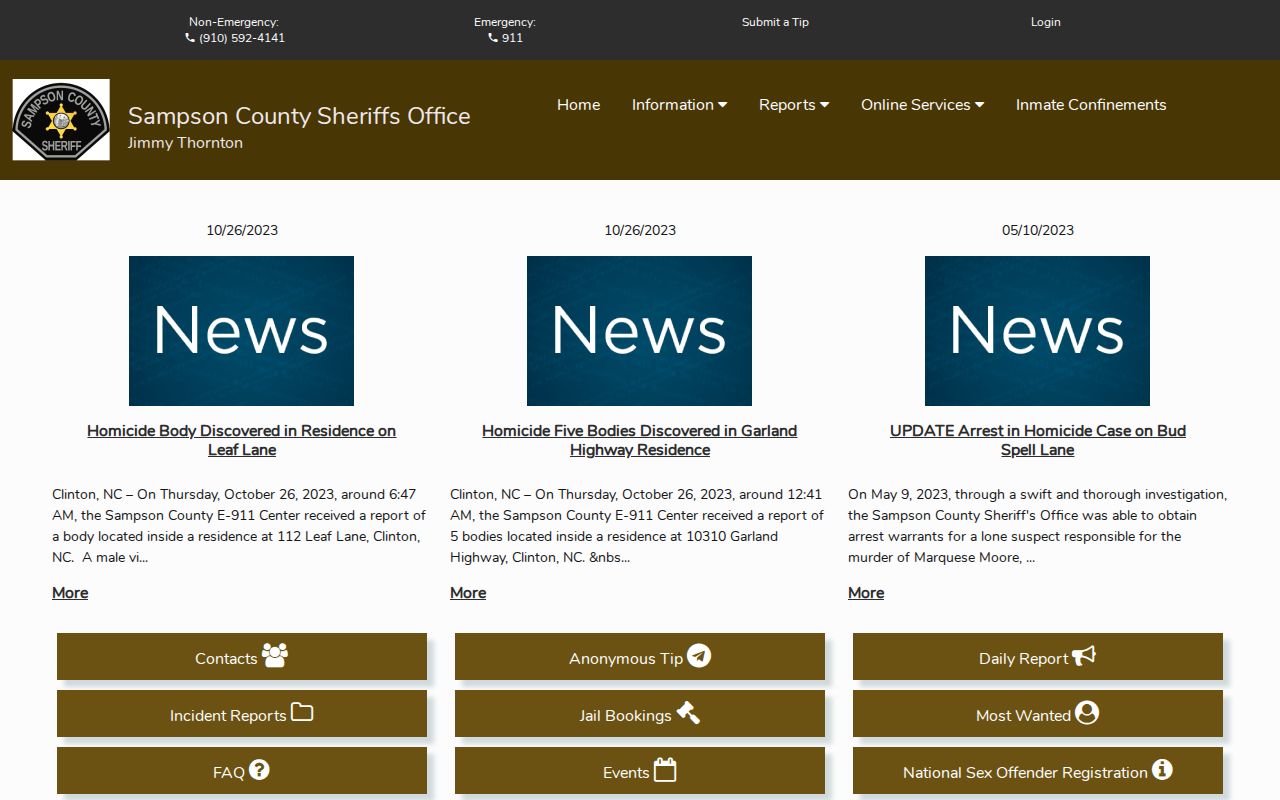
Task: Call the (910) 592-4141 non-emergency number
Action: (242, 38)
